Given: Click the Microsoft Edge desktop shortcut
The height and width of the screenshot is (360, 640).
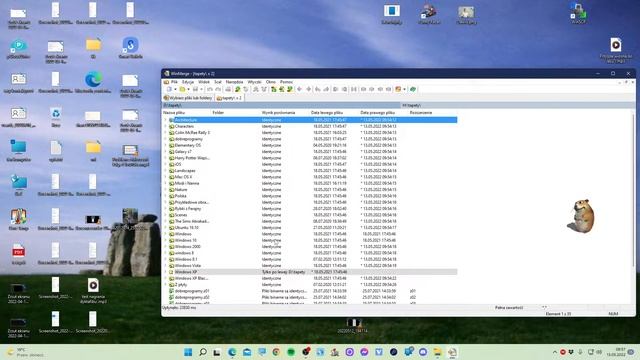Looking at the screenshot, I should (x=93, y=82).
